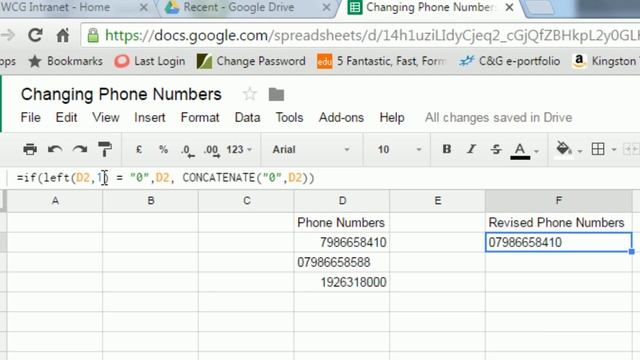Select column D header
The height and width of the screenshot is (360, 640).
pos(342,201)
